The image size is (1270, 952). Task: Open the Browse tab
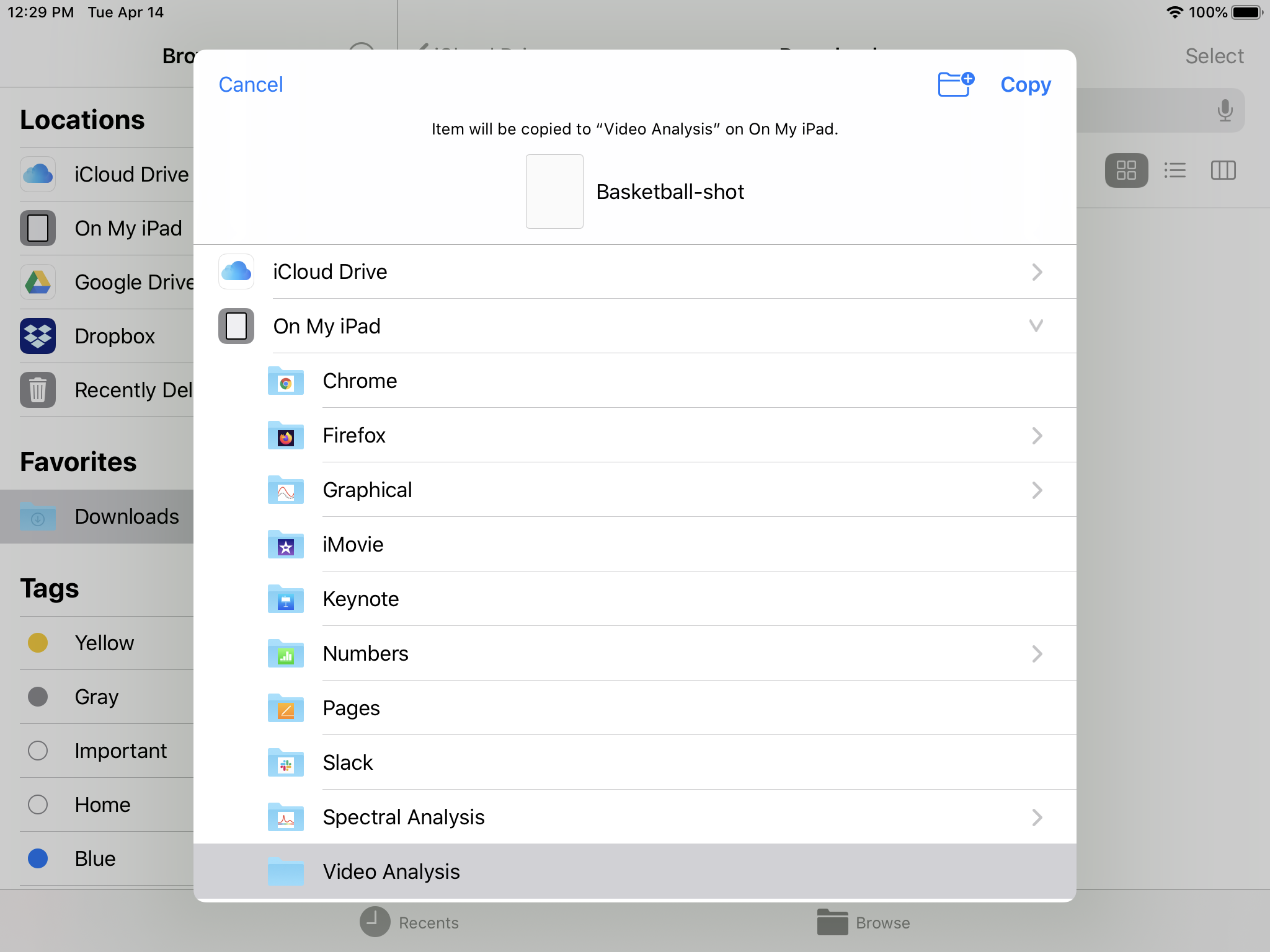(863, 922)
